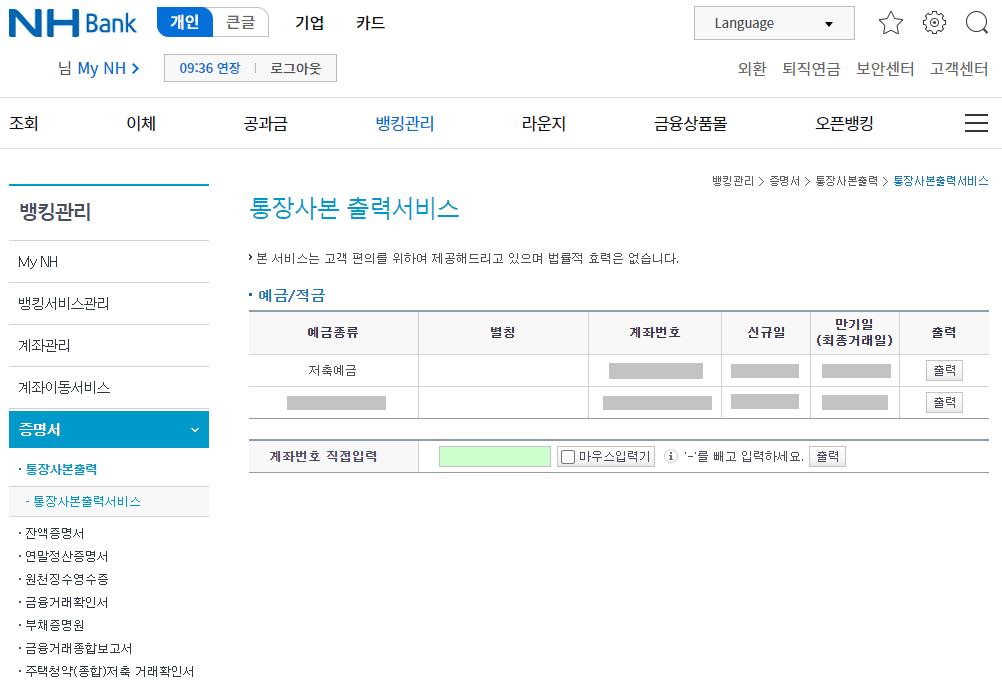Viewport: 1002px width, 681px height.
Task: Click info icon beside hyphen instruction
Action: click(670, 456)
